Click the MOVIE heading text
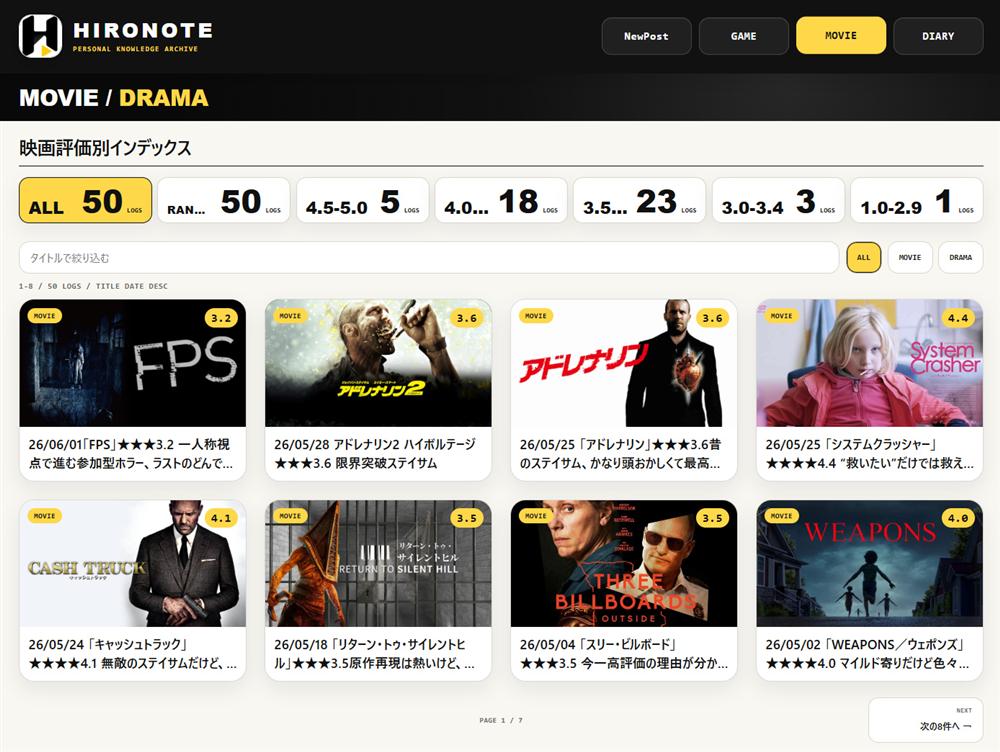Viewport: 1000px width, 752px height. pyautogui.click(x=59, y=98)
